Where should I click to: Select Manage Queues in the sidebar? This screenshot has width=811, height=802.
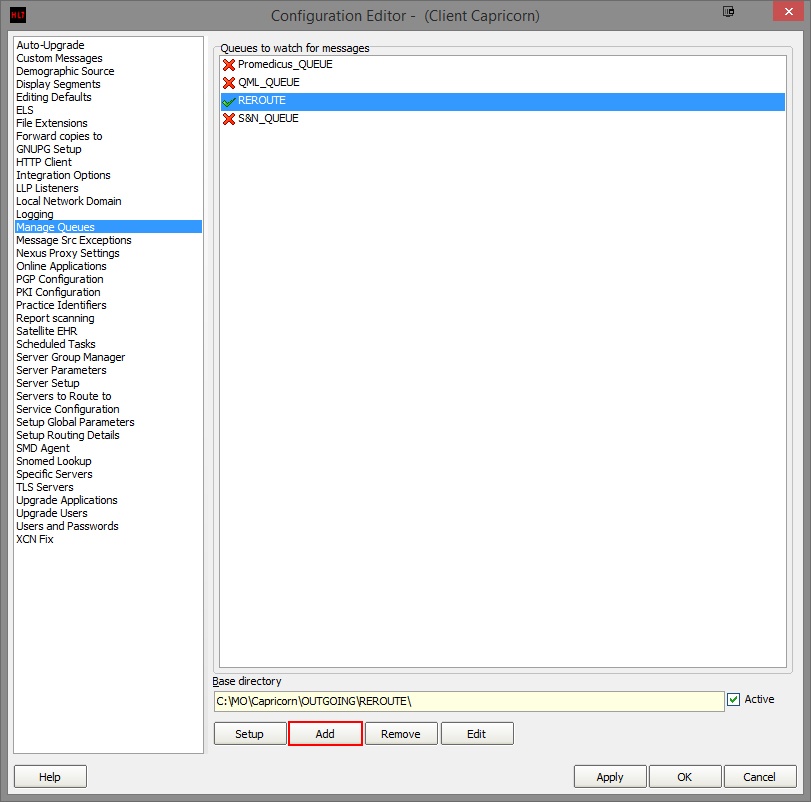pyautogui.click(x=109, y=227)
